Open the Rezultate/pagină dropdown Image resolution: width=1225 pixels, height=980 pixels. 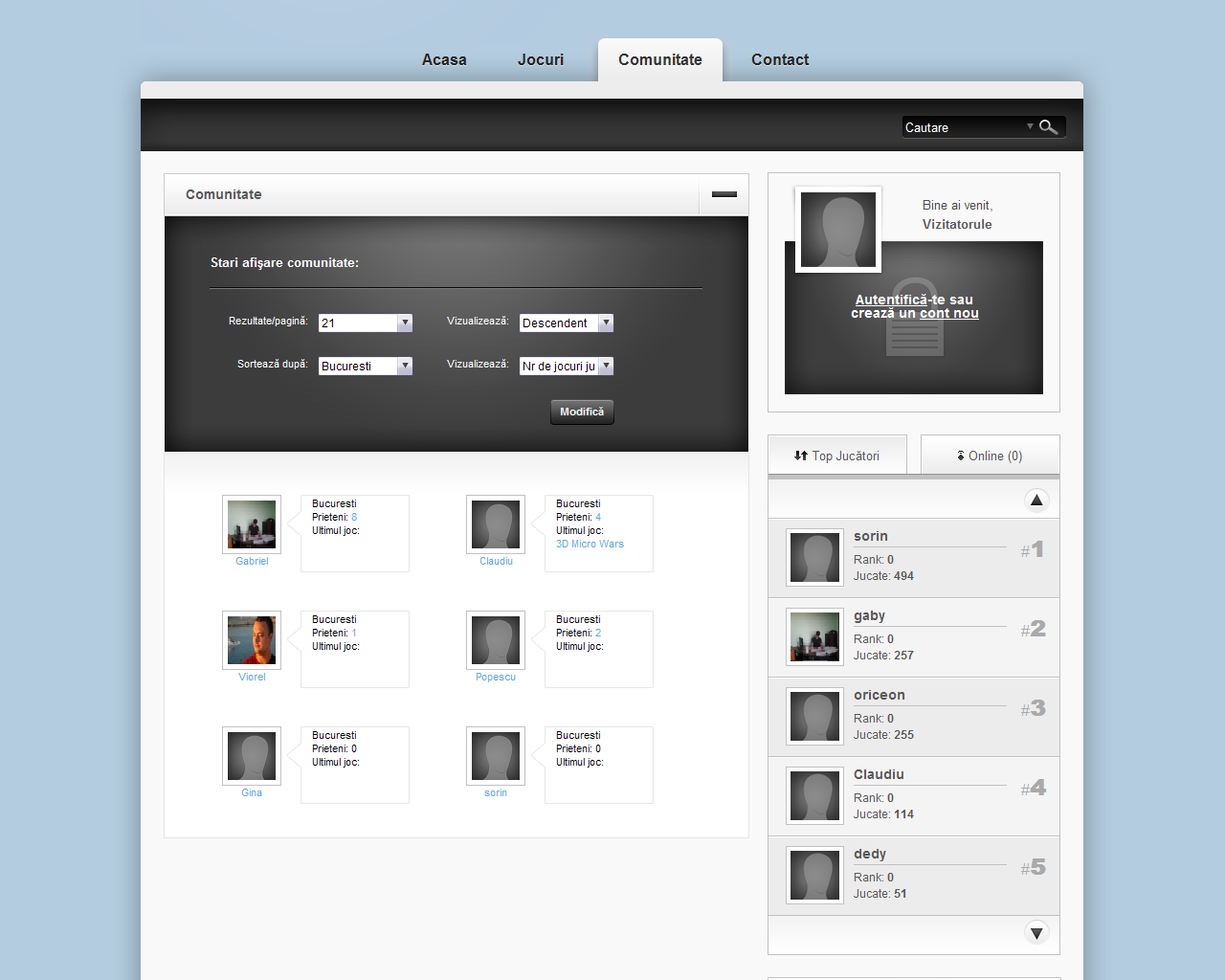point(366,323)
